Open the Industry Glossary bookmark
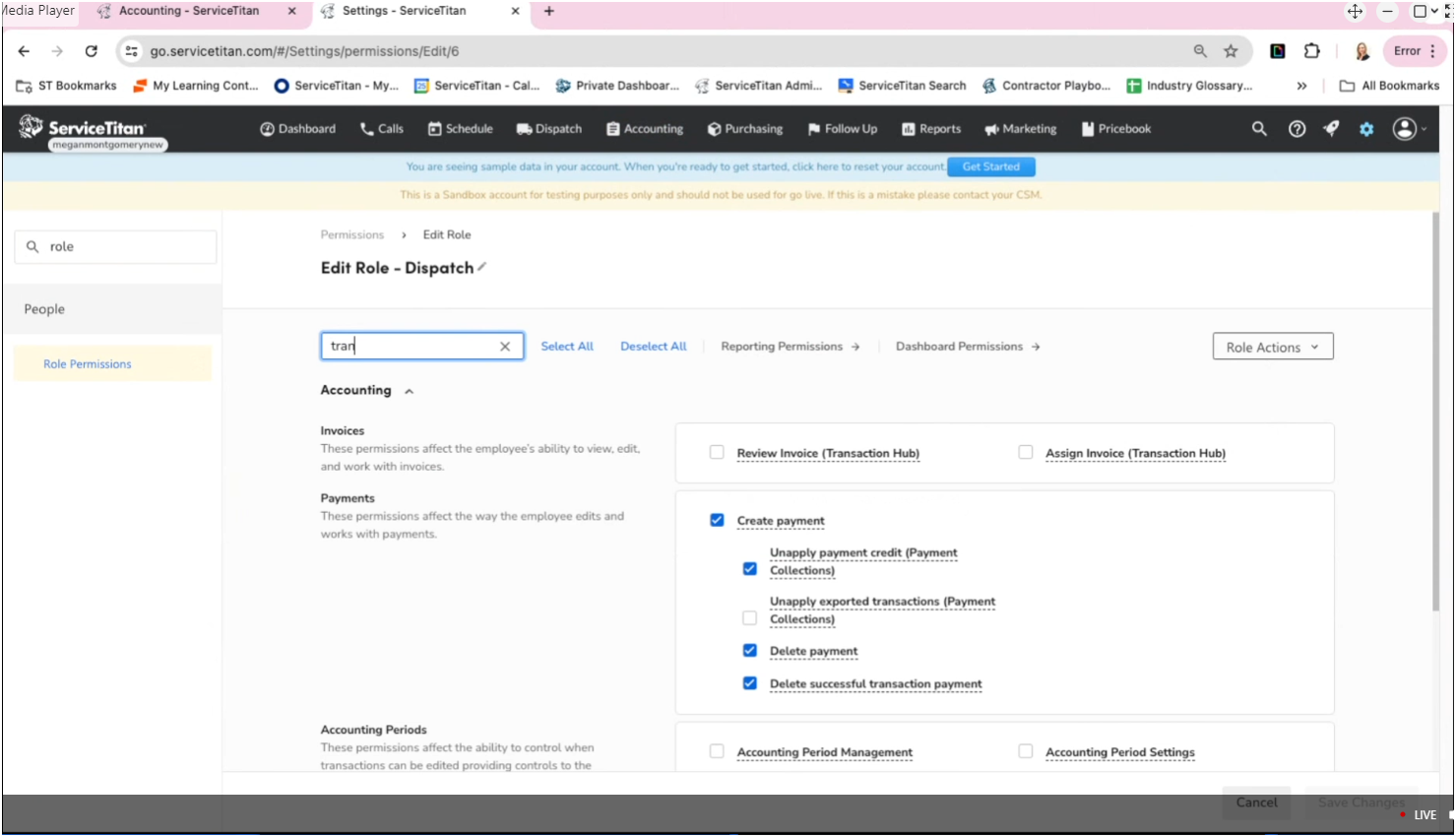 [x=1190, y=86]
